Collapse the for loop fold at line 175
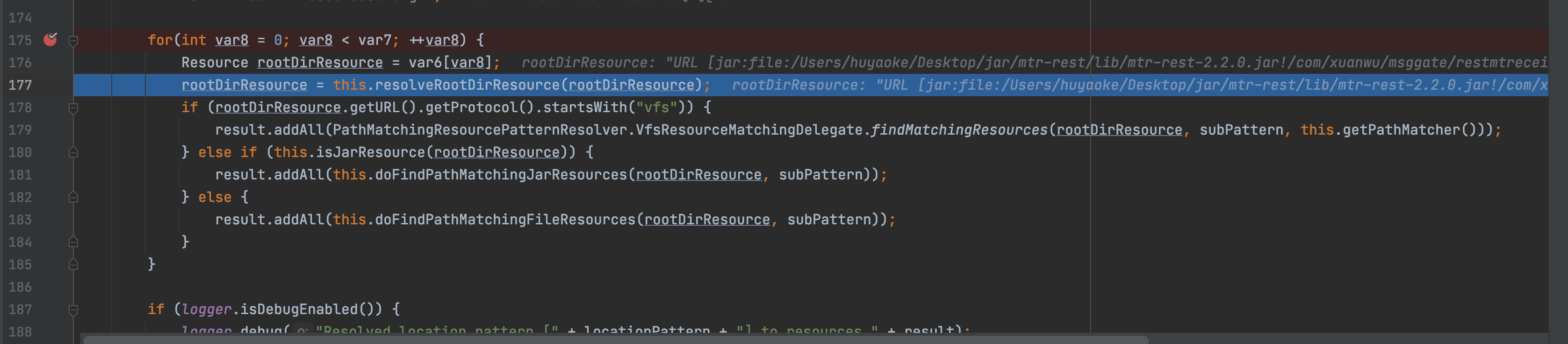 point(73,41)
